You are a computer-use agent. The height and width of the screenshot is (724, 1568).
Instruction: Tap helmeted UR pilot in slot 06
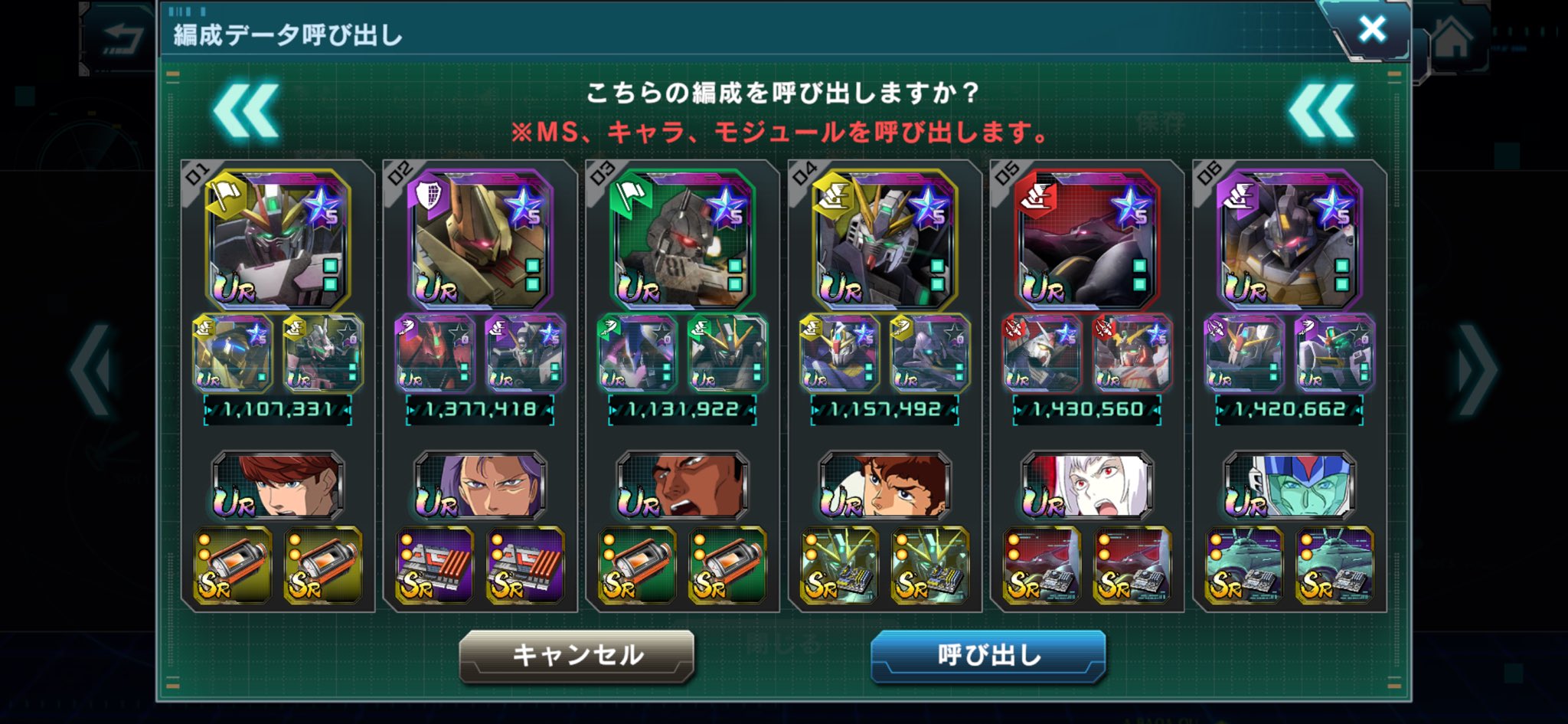[x=1289, y=485]
